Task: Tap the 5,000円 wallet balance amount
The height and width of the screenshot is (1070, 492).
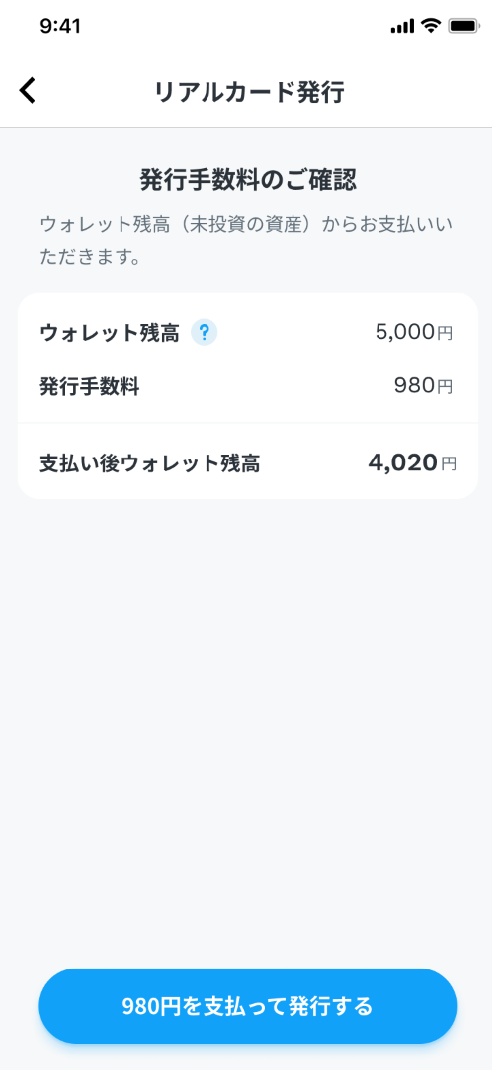Action: click(x=414, y=332)
